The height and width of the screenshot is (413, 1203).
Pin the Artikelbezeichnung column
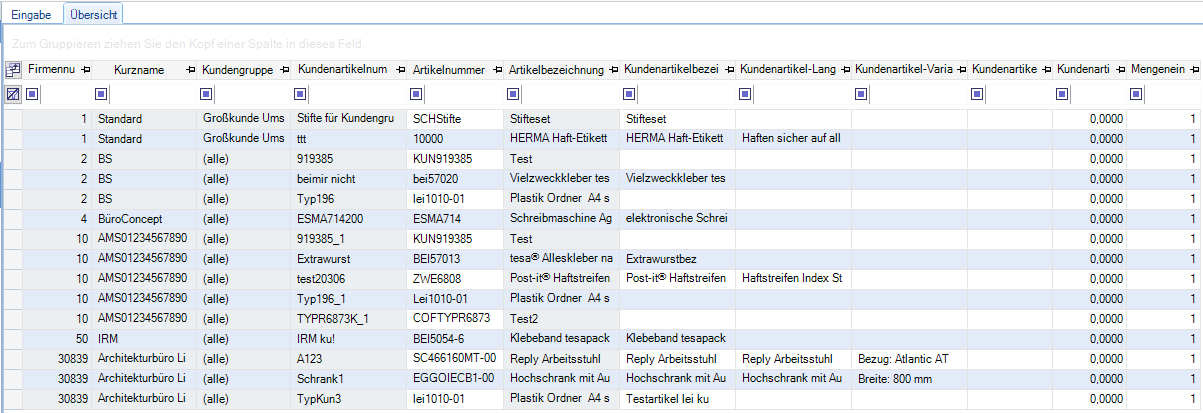click(x=613, y=70)
